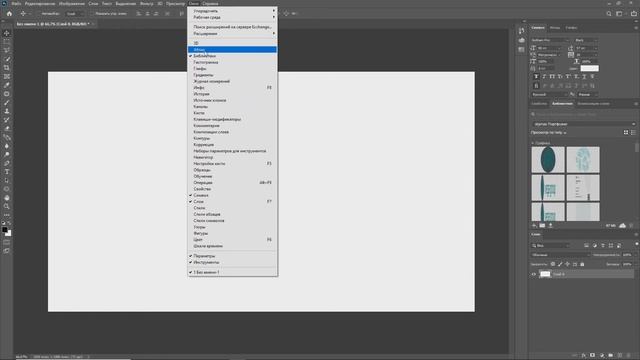Open auto-select Слой dropdown in options bar

pos(75,13)
